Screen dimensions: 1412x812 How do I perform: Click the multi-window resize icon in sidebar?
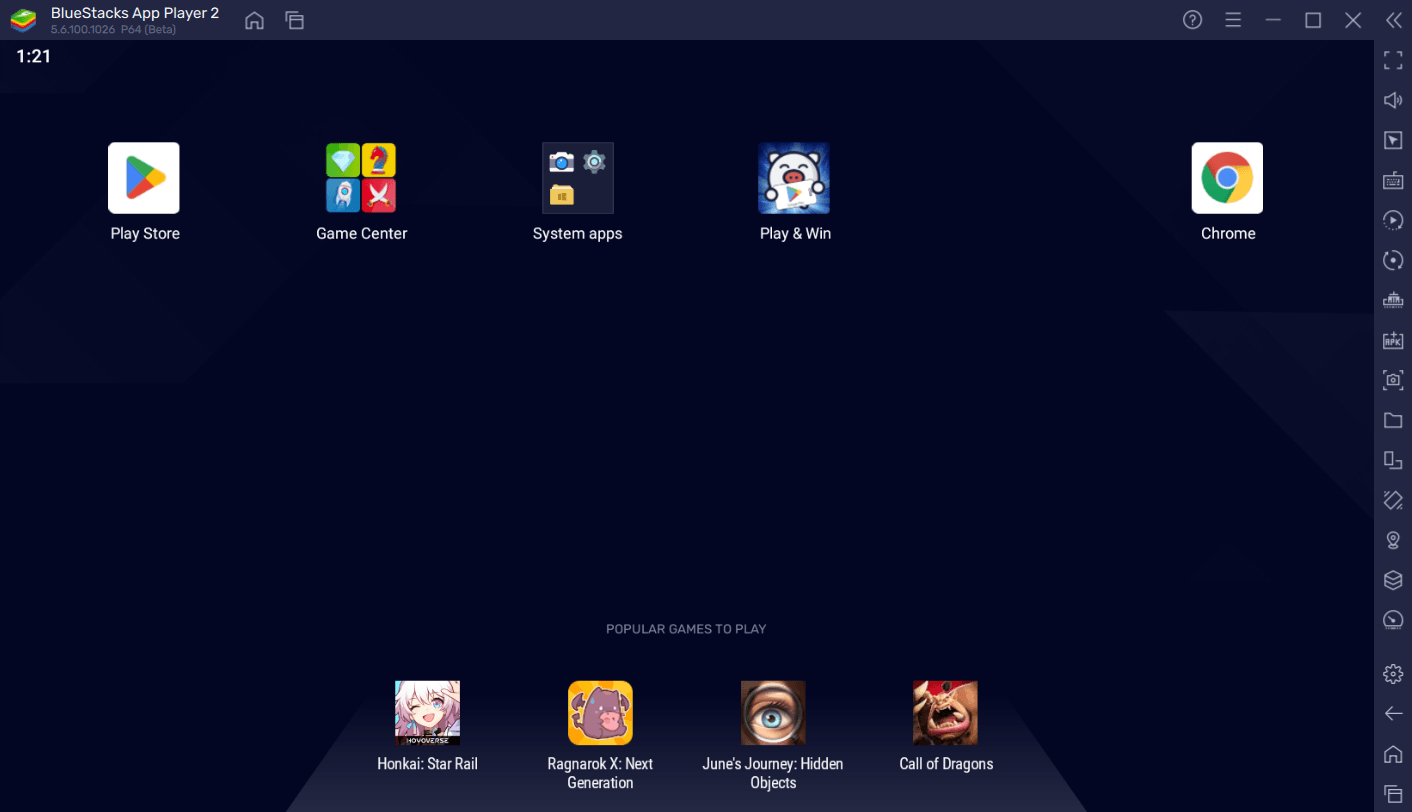(x=1393, y=460)
